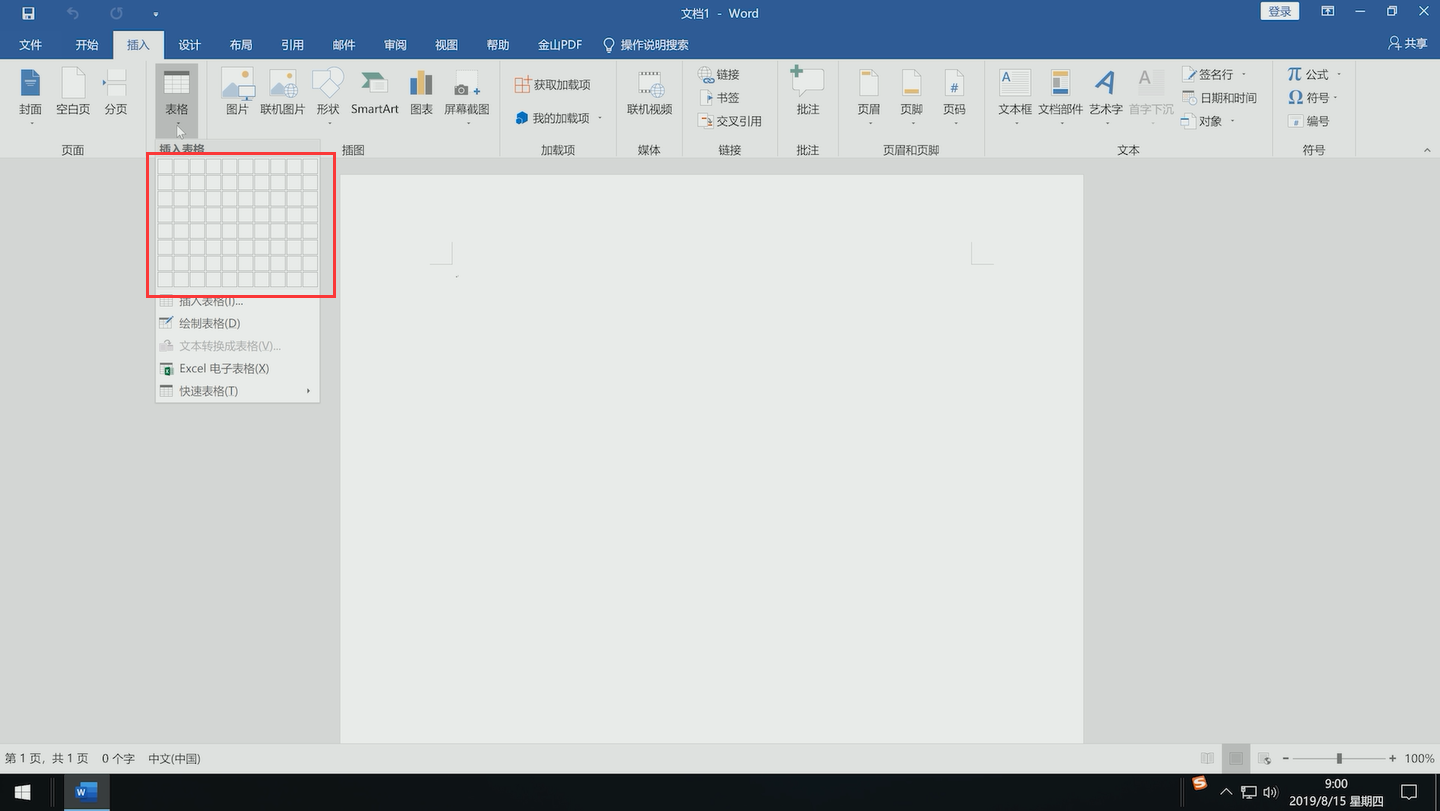Insert a 图片 picture

click(237, 93)
